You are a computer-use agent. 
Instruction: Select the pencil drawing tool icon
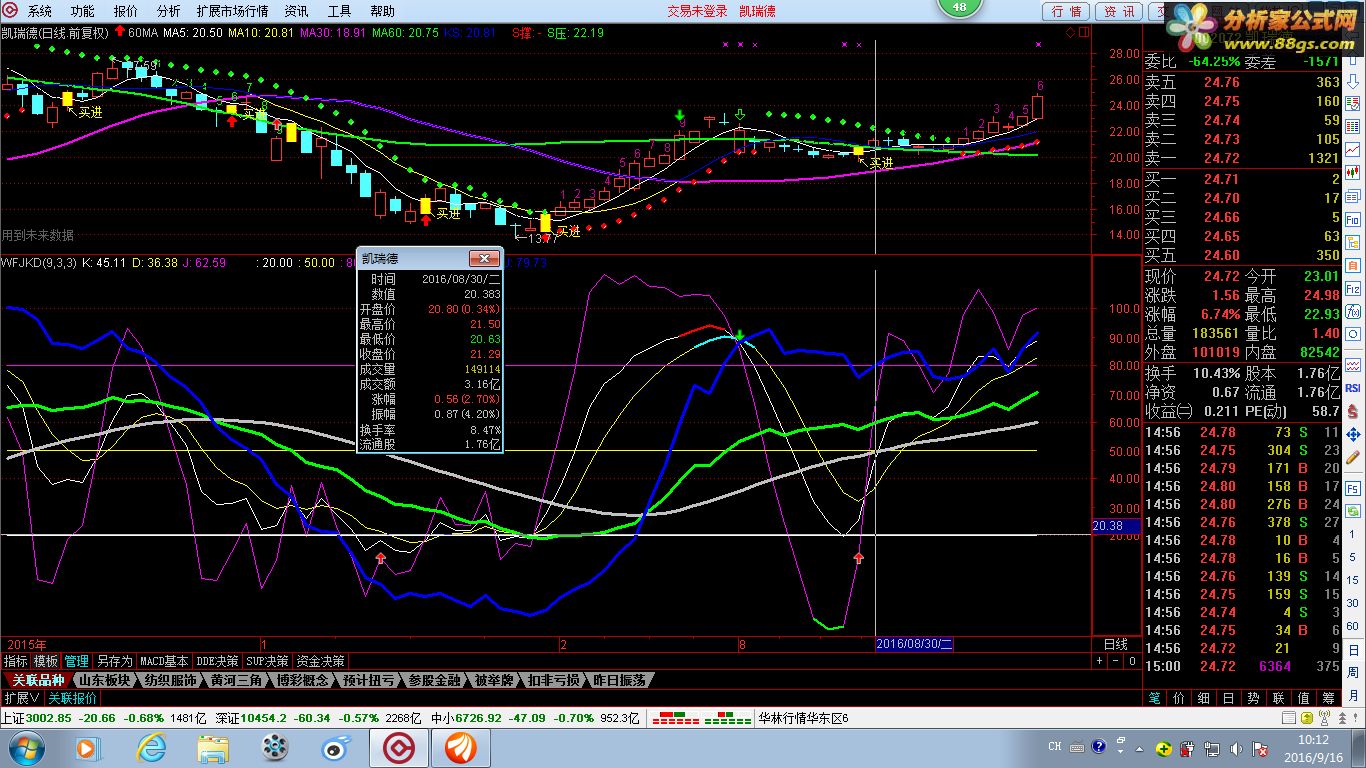tap(1351, 457)
